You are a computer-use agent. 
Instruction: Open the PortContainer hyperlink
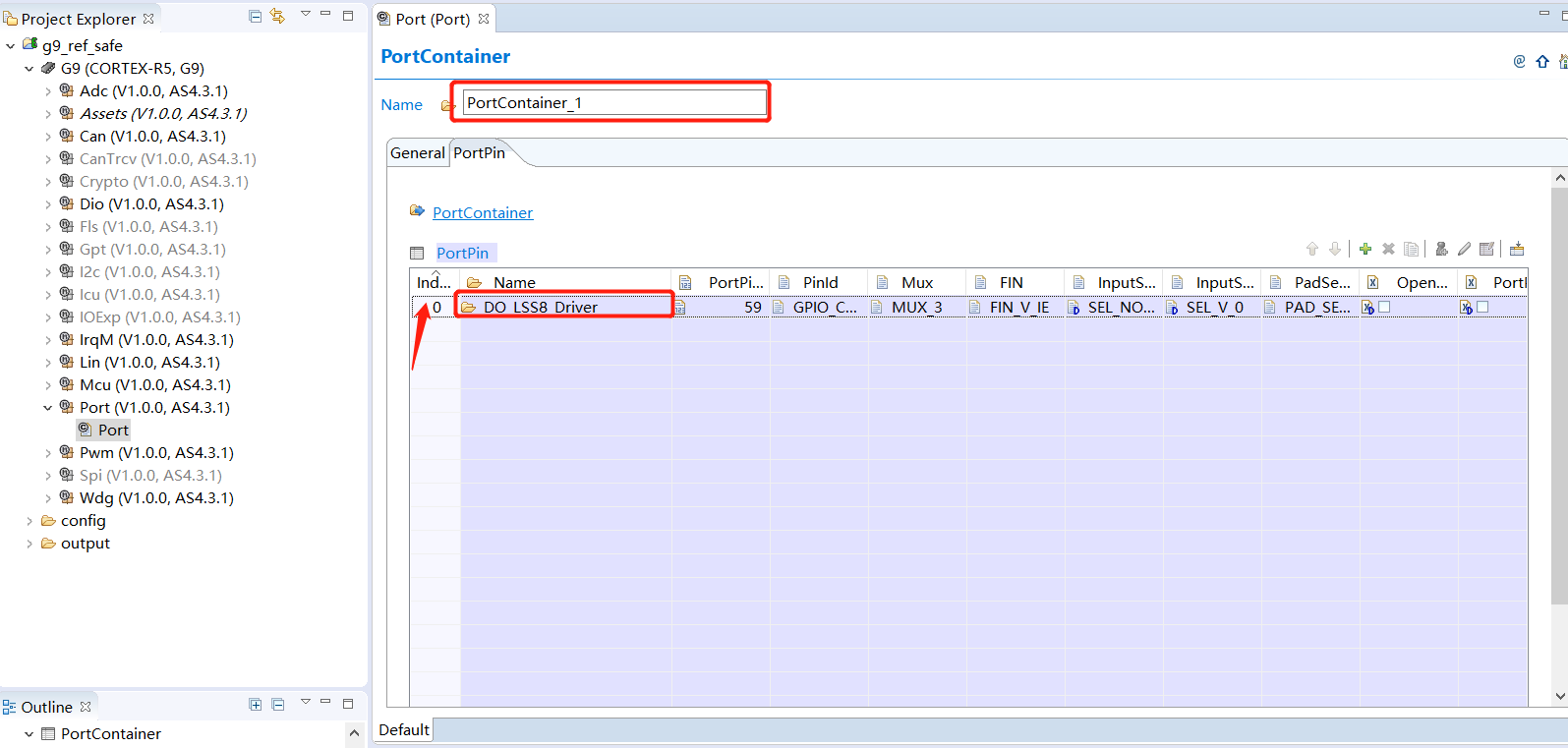point(483,212)
